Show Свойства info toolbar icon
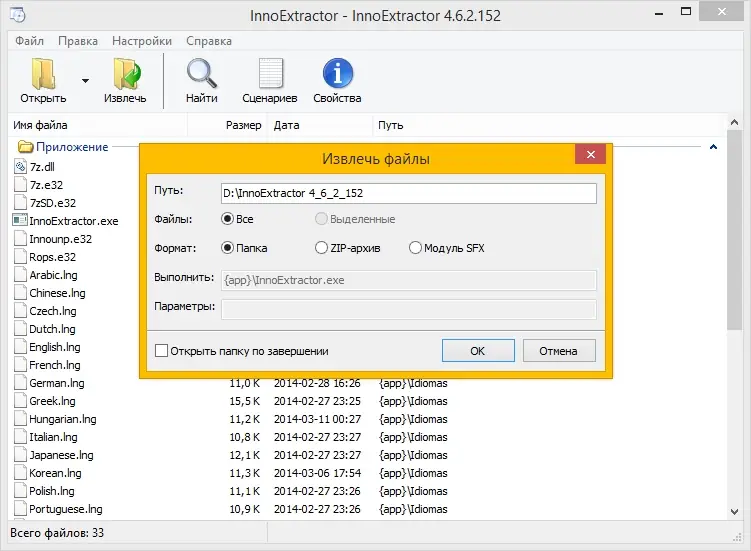 338,73
